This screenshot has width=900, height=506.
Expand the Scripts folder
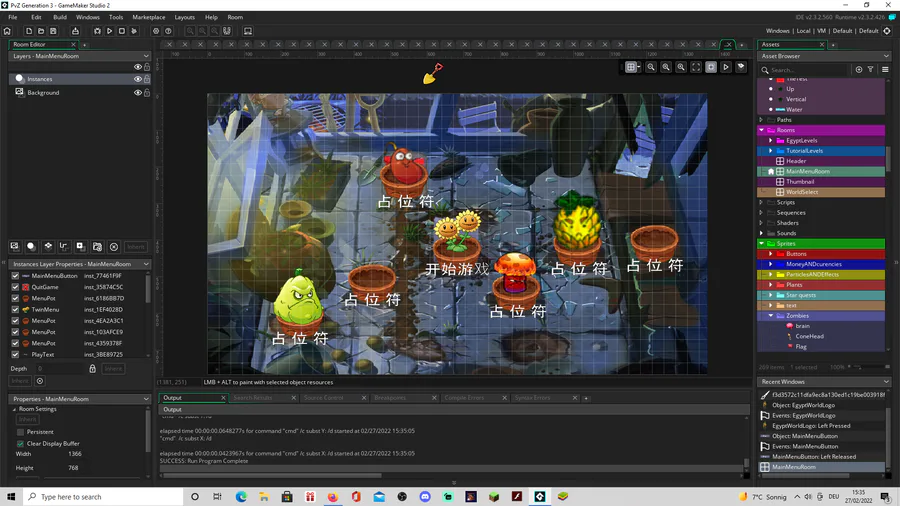762,203
